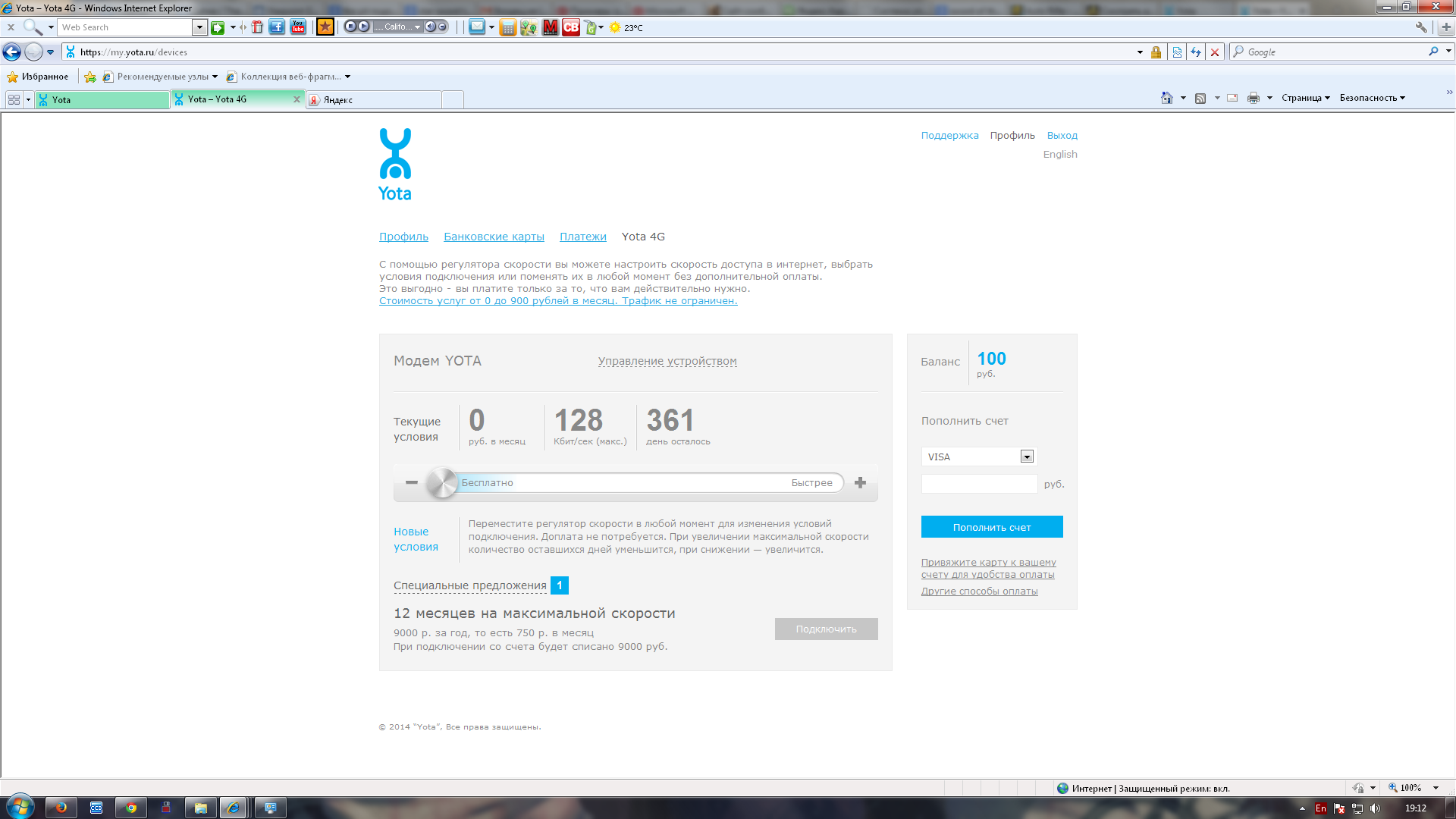
Task: Click Поддержка support link
Action: pos(949,136)
